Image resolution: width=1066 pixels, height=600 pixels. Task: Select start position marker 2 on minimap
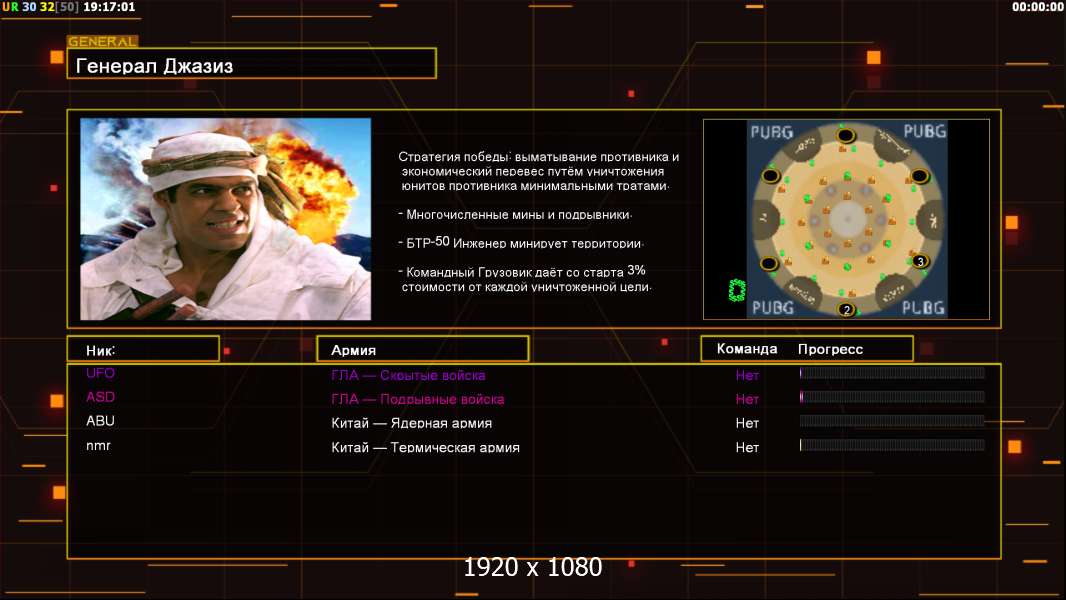tap(846, 310)
